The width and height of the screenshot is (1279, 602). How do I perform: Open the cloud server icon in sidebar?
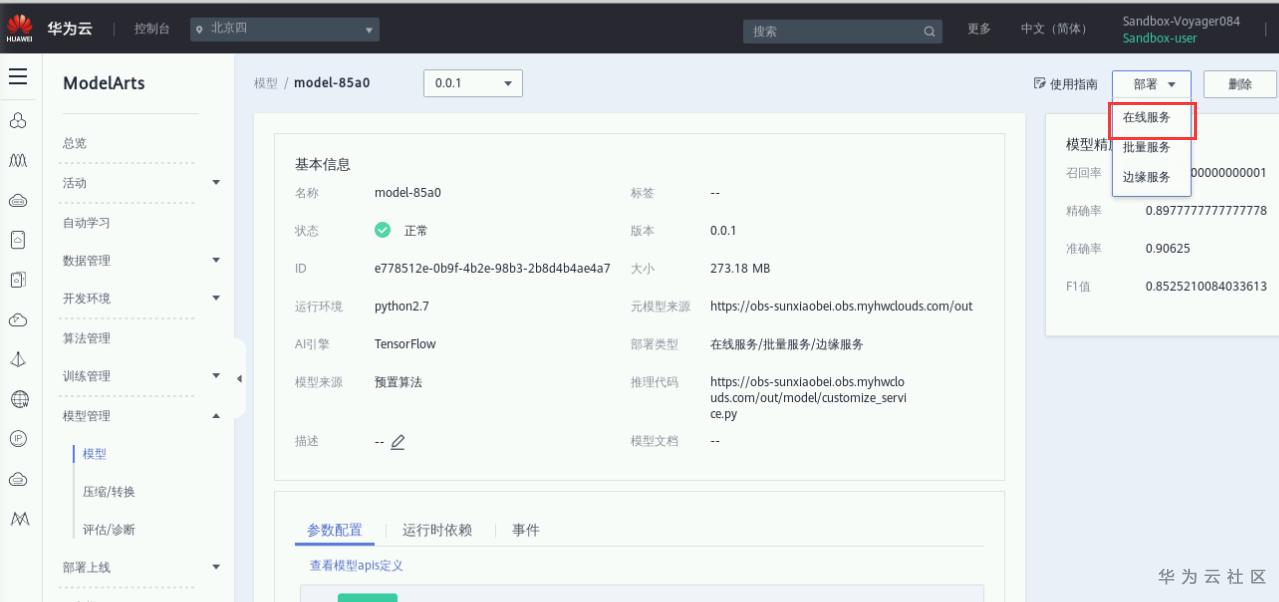tap(18, 201)
